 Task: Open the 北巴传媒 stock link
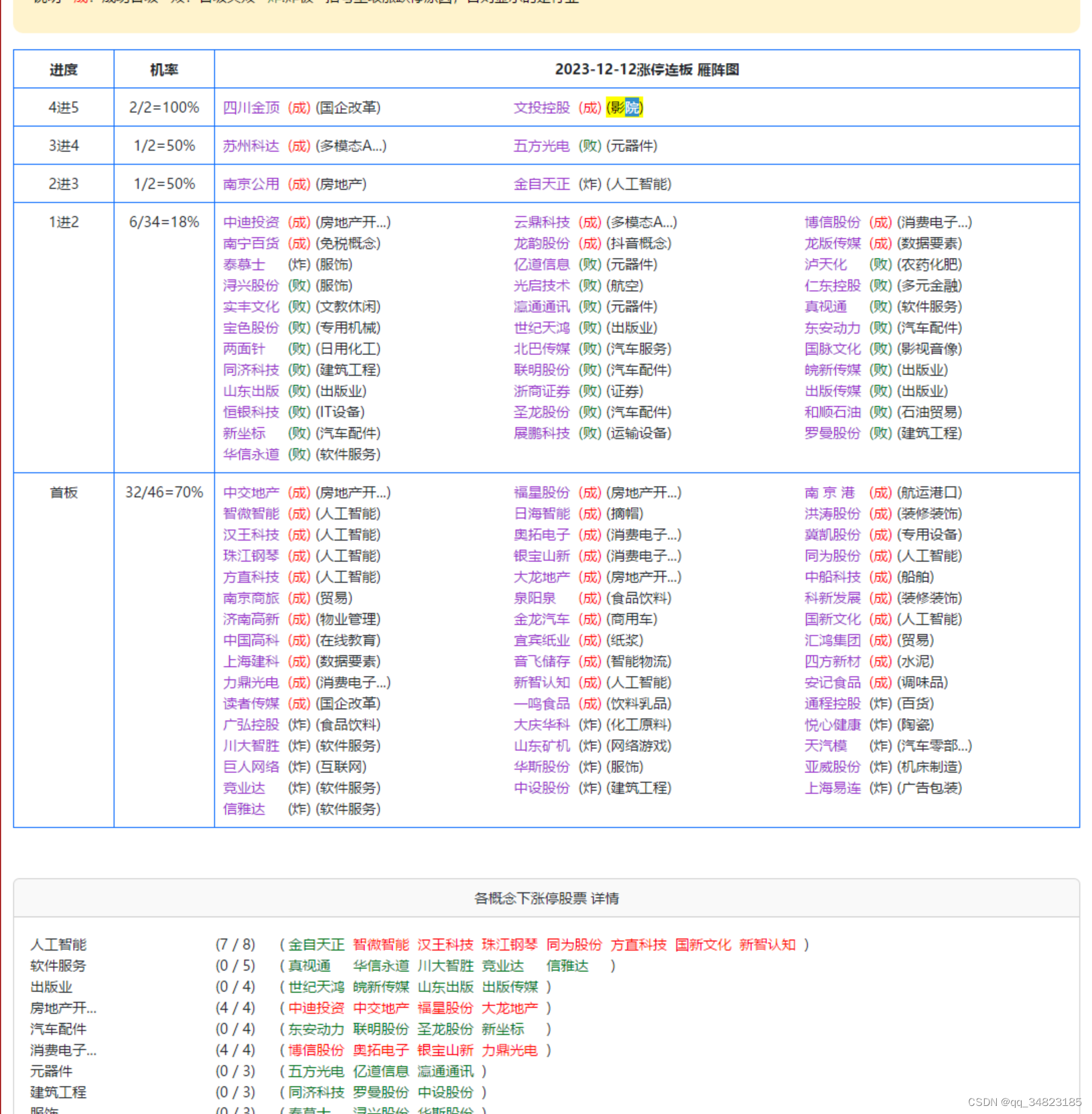coord(542,349)
